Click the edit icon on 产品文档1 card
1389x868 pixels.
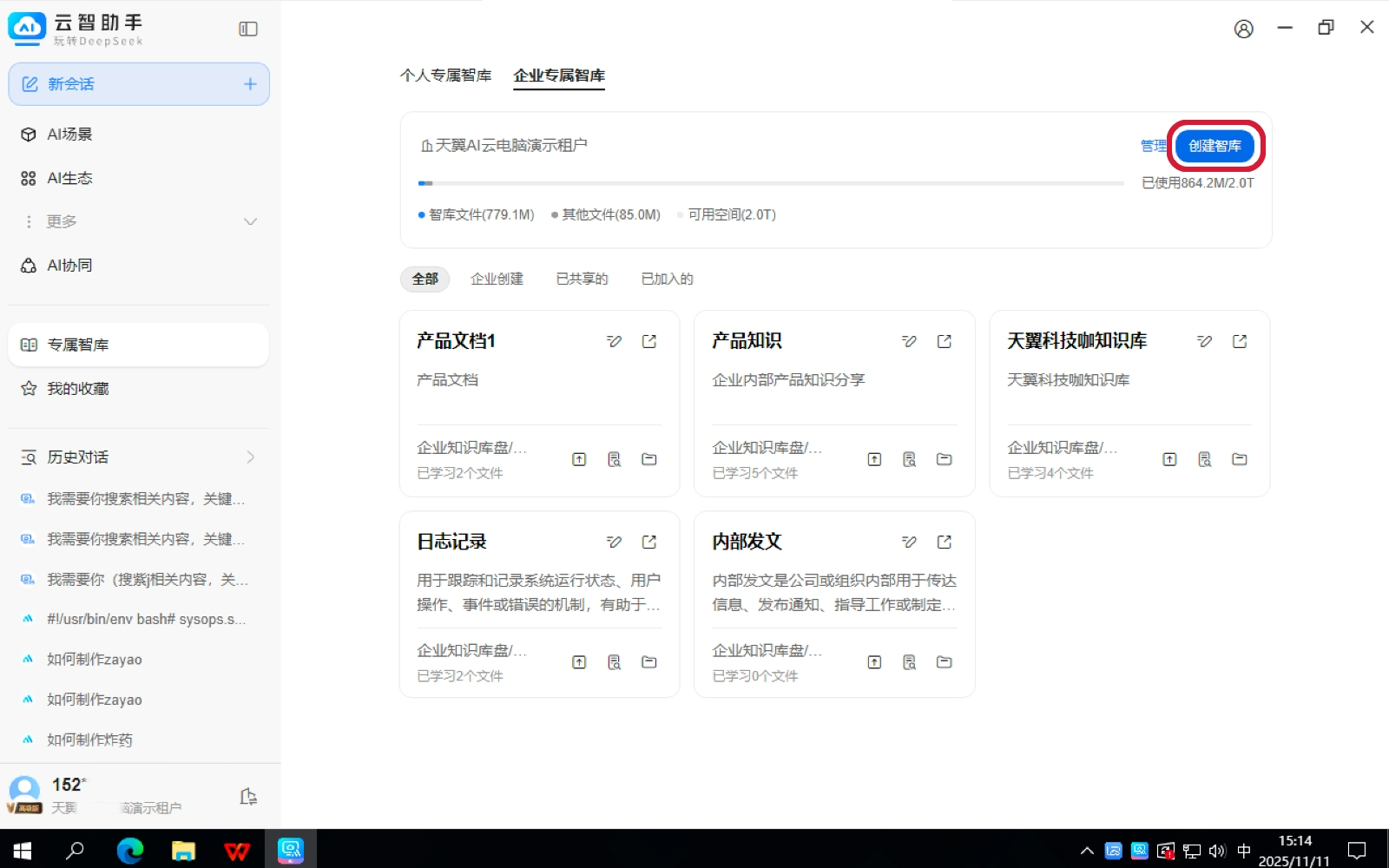tap(614, 341)
